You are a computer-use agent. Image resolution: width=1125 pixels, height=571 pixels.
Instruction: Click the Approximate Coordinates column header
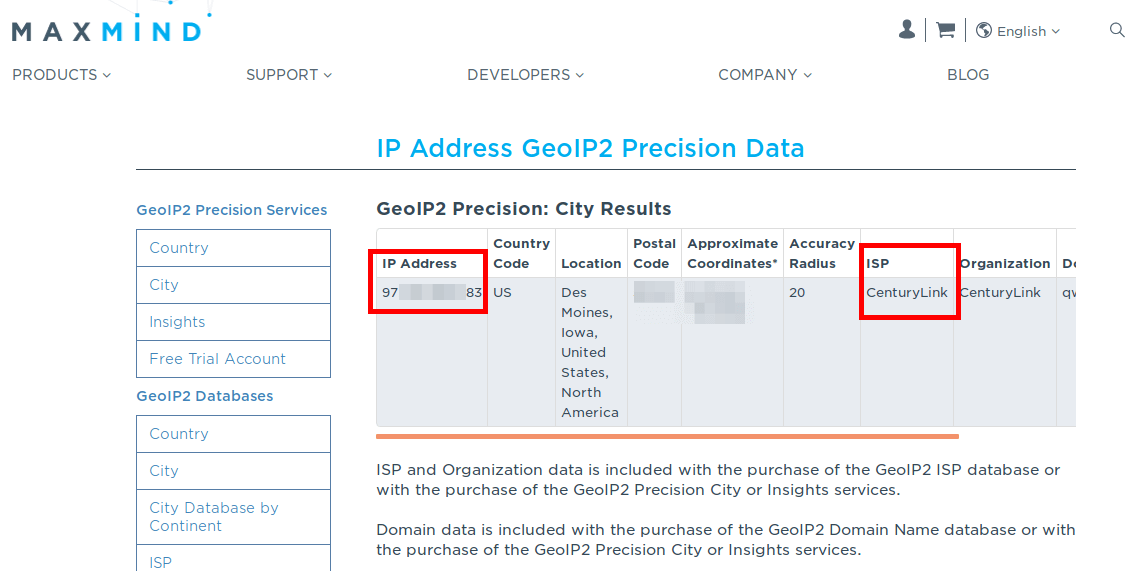tap(733, 254)
